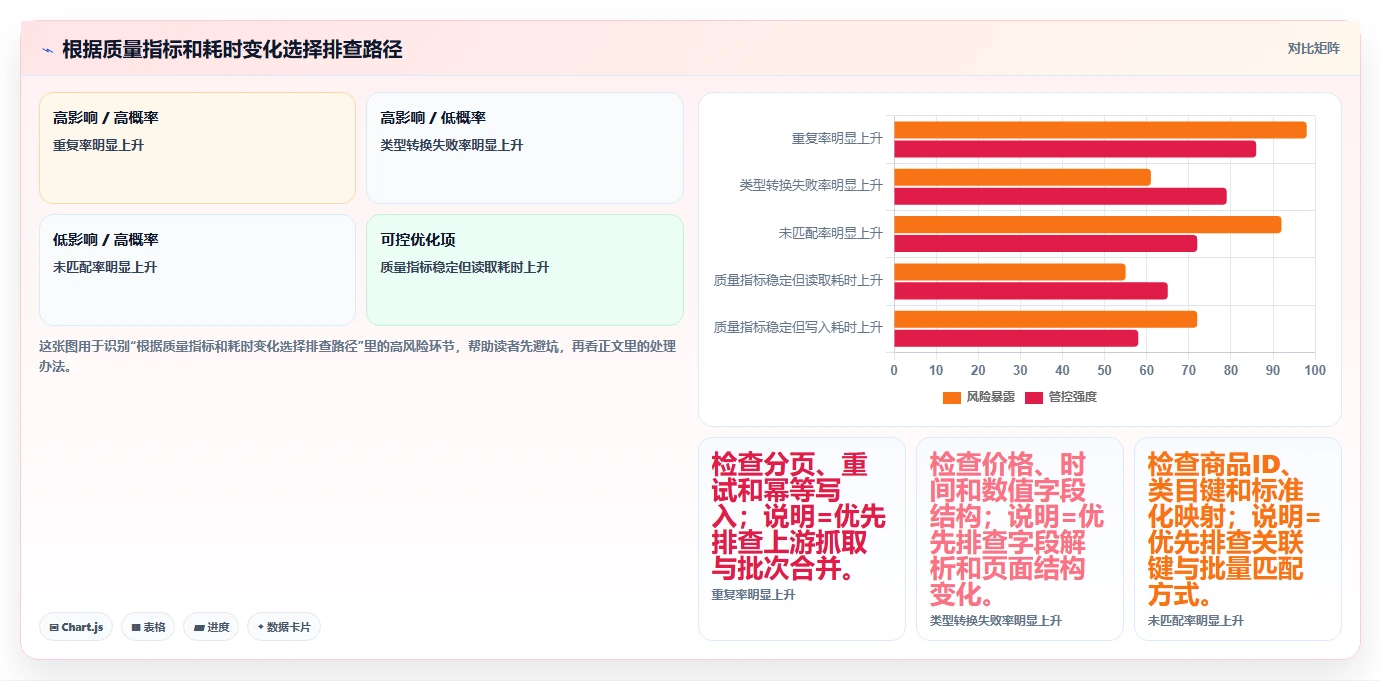Click red bar for 类型转换失败率明显上升

tap(1060, 196)
